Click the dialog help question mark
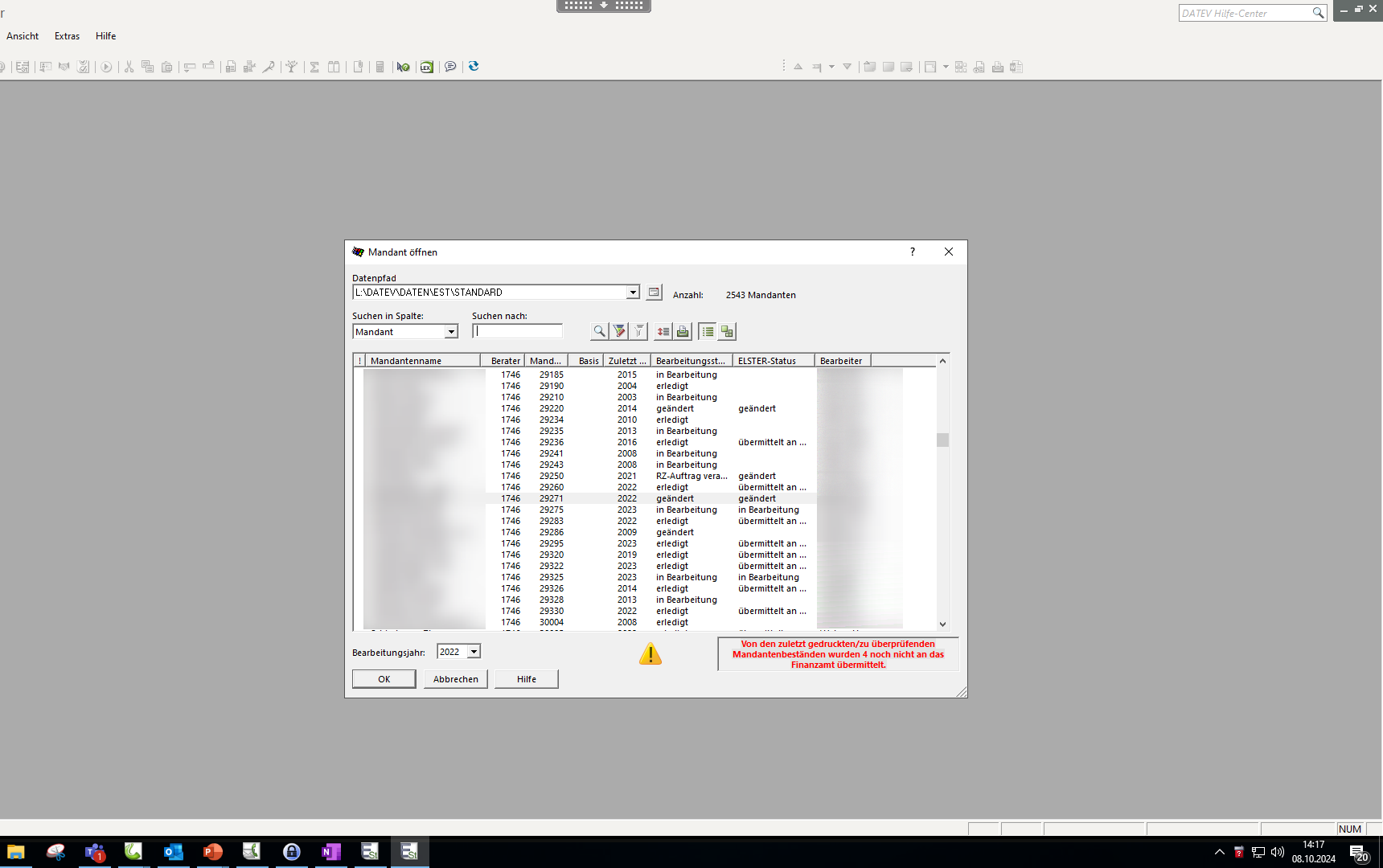Image resolution: width=1383 pixels, height=868 pixels. [913, 252]
